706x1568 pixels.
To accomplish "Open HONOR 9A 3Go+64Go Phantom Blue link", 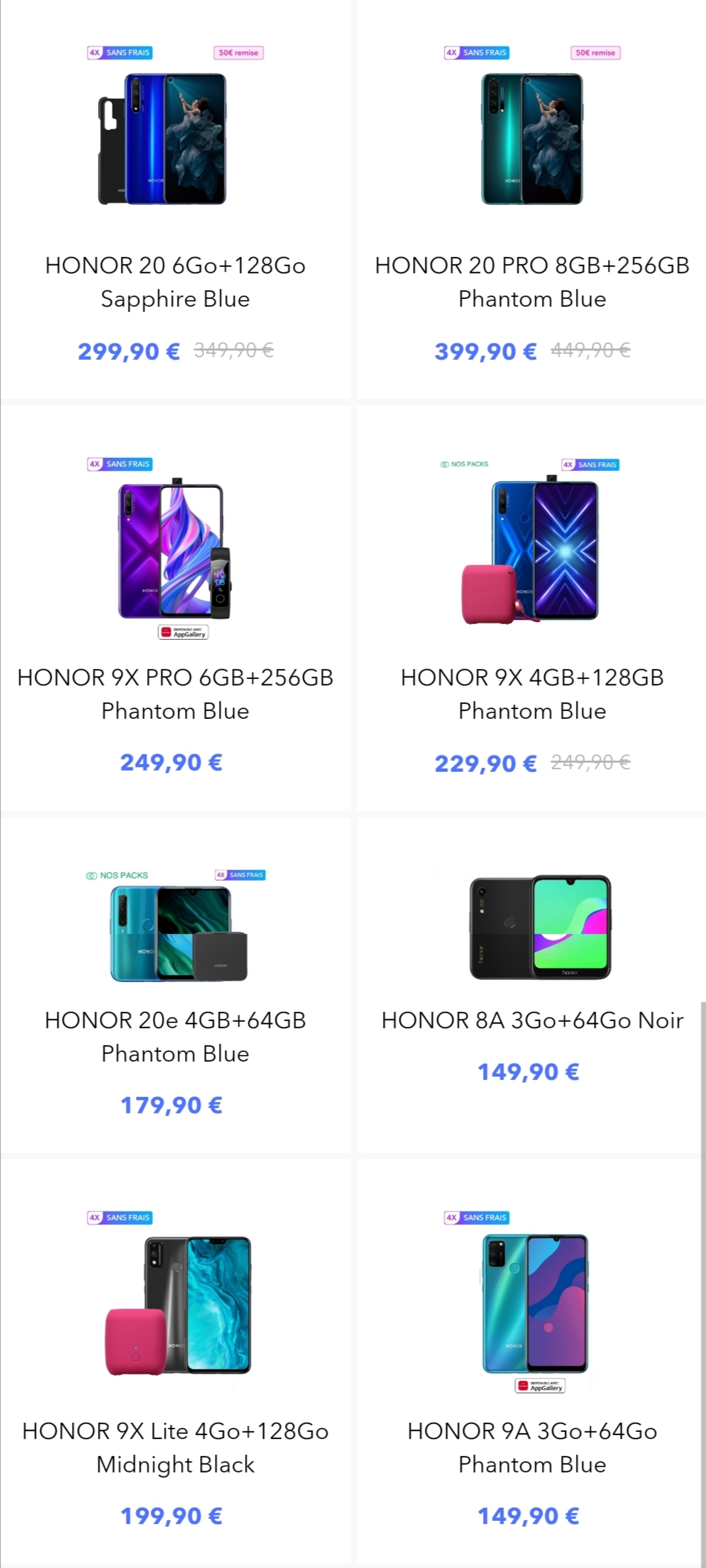I will click(x=532, y=1448).
